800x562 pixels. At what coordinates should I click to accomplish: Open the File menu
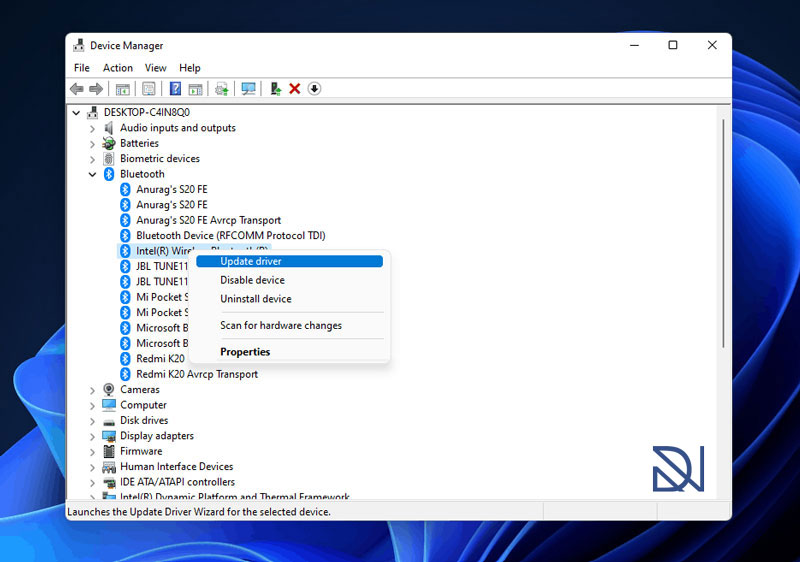[82, 68]
